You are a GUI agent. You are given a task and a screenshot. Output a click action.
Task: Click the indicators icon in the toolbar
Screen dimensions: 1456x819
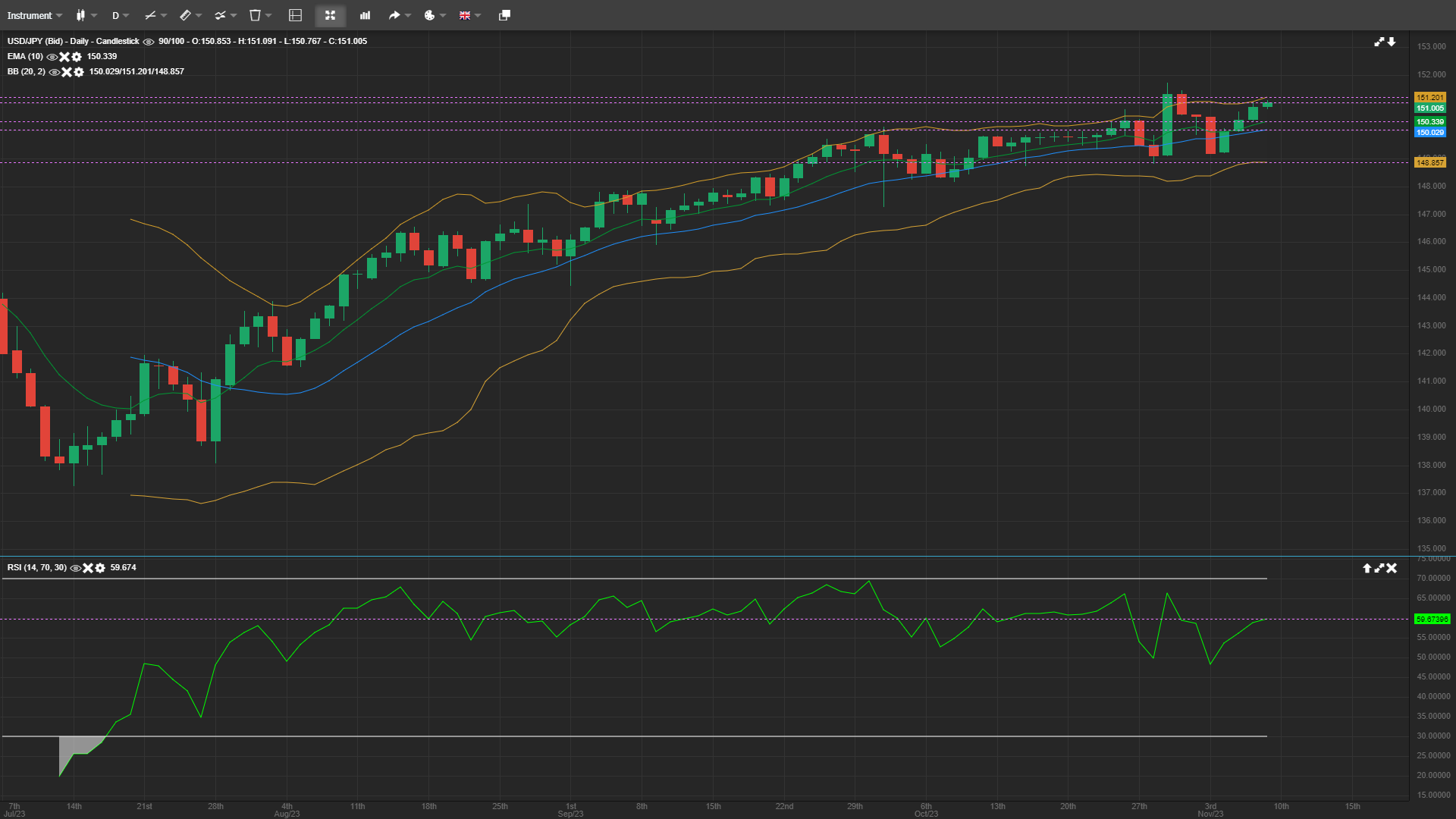pos(220,15)
